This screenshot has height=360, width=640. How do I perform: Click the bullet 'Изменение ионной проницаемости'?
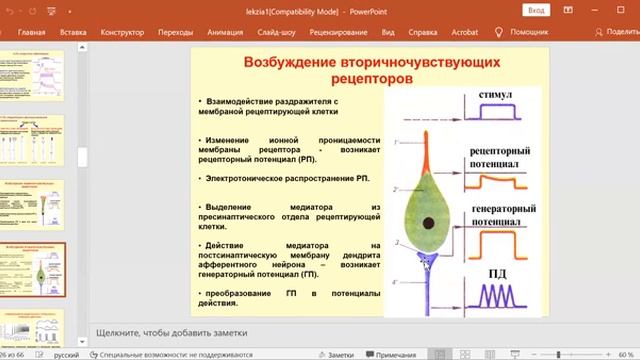coord(289,149)
